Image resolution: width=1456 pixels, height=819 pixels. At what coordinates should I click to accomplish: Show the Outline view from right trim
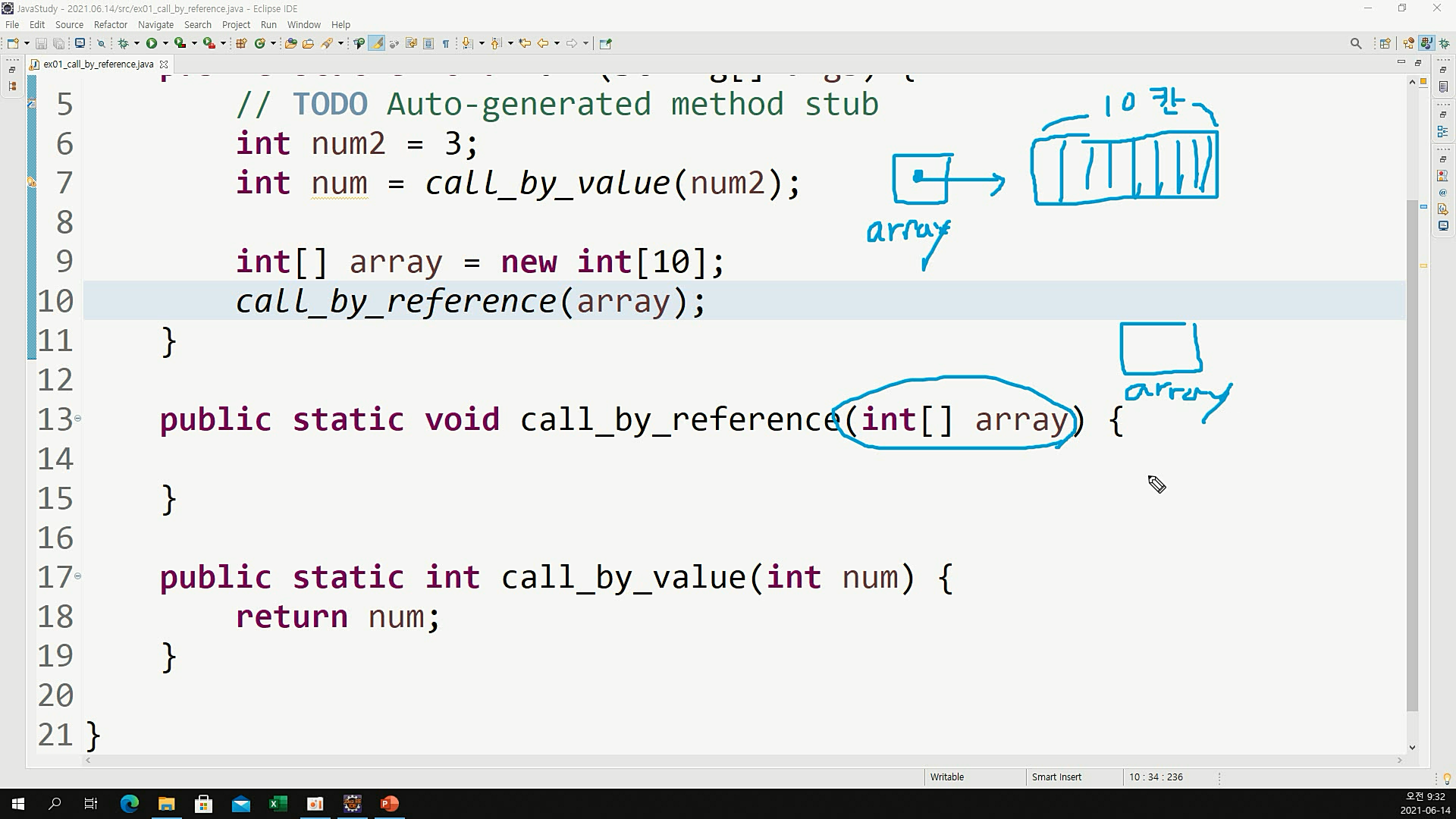(1443, 132)
